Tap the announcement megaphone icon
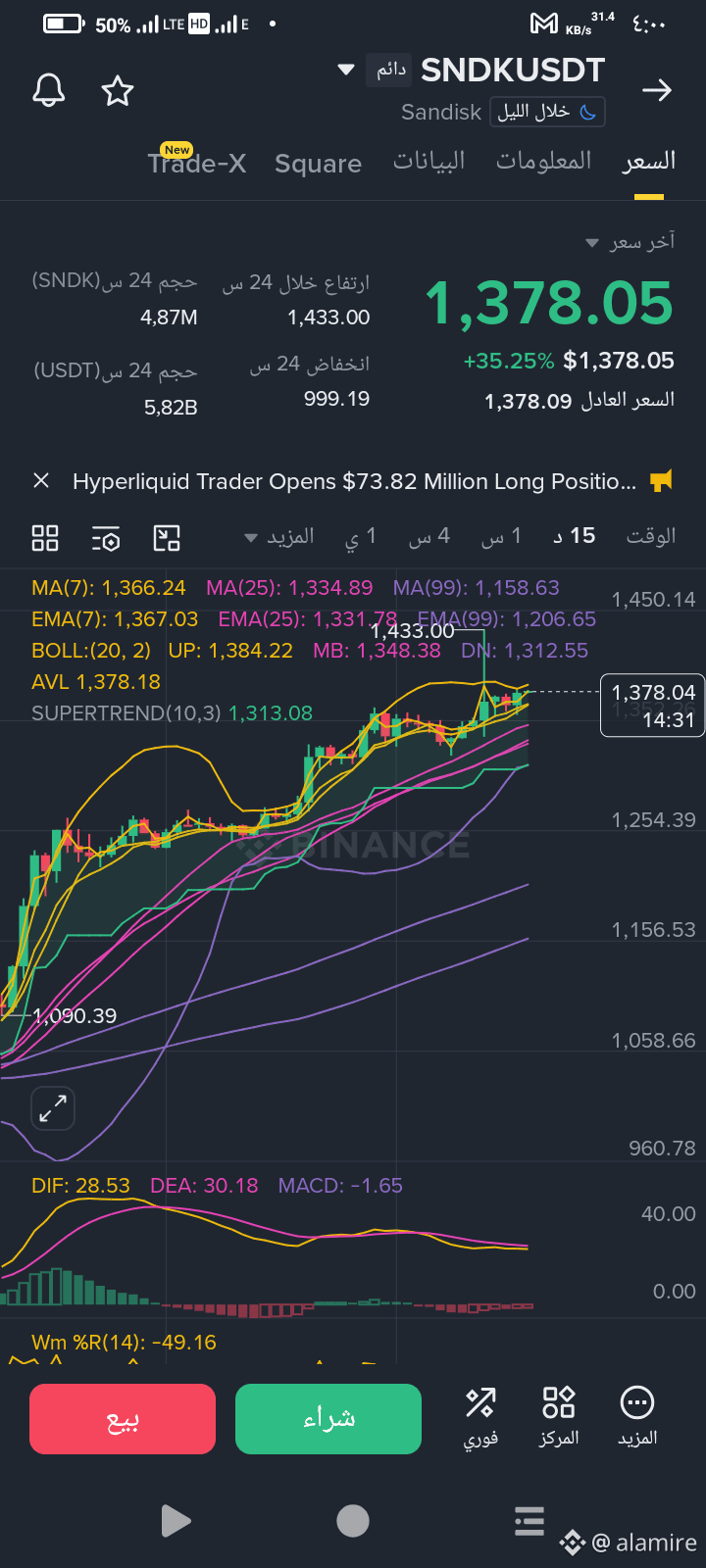The width and height of the screenshot is (706, 1568). click(662, 480)
